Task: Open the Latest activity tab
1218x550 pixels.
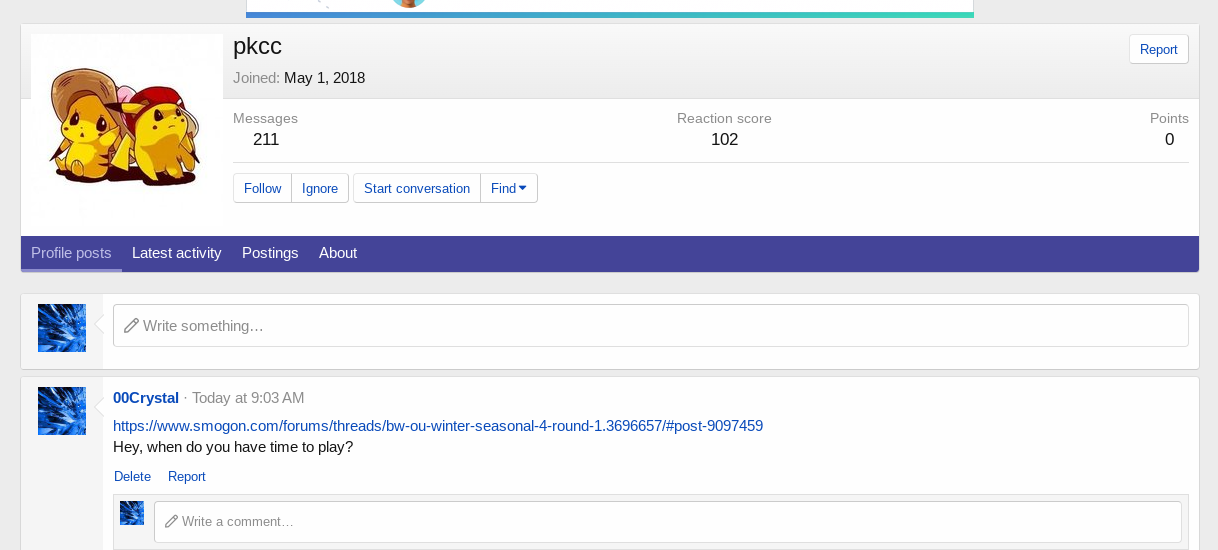Action: [x=176, y=253]
